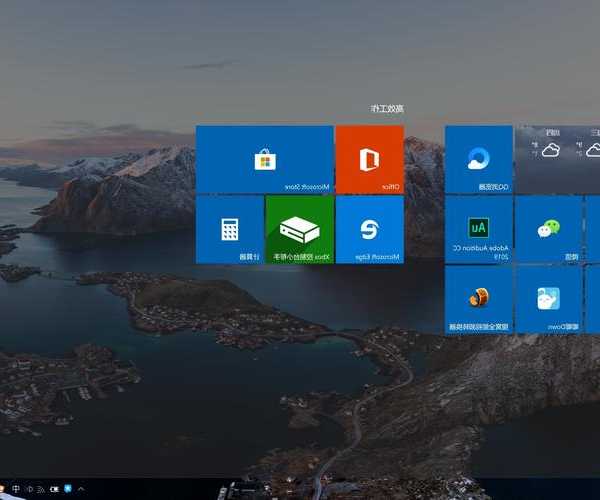This screenshot has width=600, height=500.
Task: Open the WeChat tile
Action: coord(548,229)
